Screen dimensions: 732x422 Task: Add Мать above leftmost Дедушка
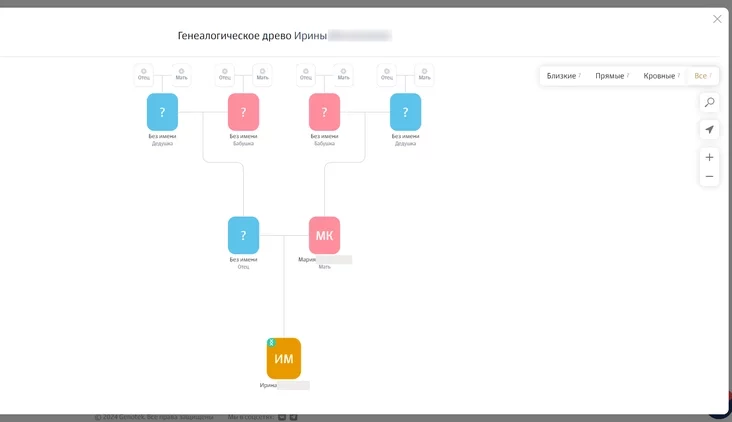(x=181, y=74)
